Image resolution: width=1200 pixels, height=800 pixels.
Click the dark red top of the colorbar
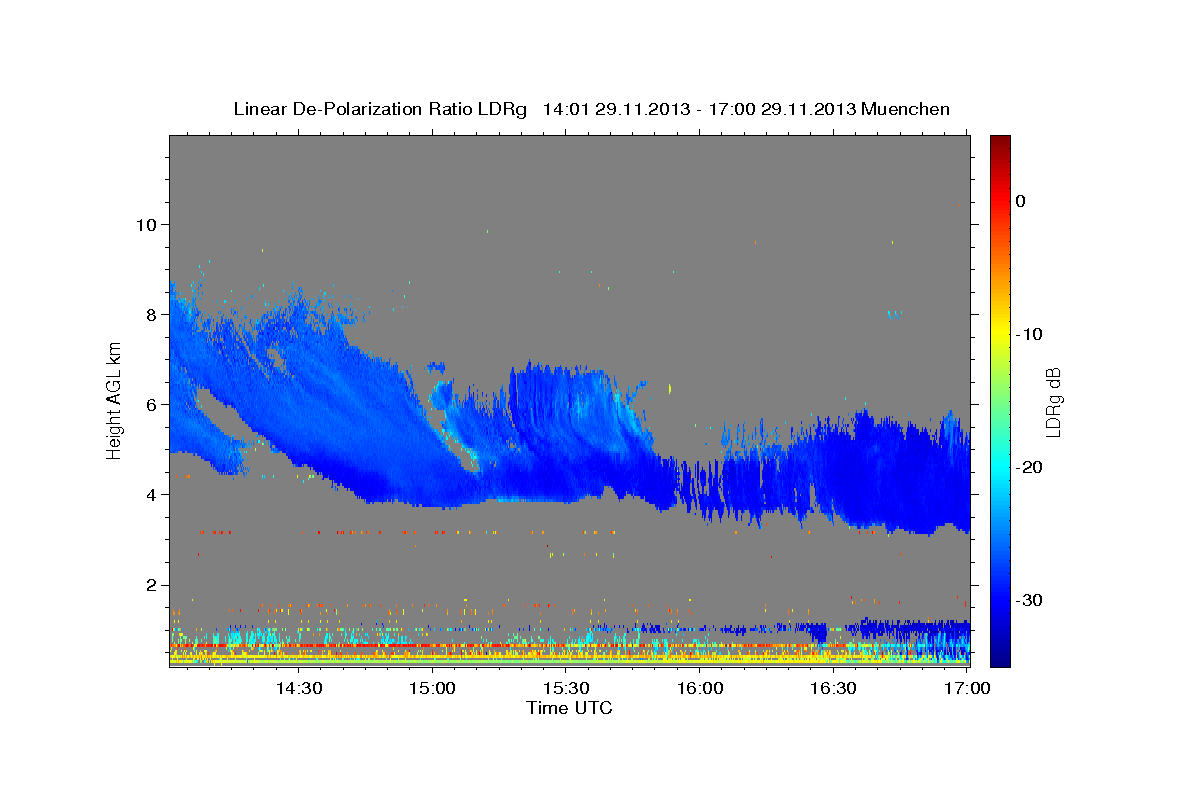tap(1000, 143)
